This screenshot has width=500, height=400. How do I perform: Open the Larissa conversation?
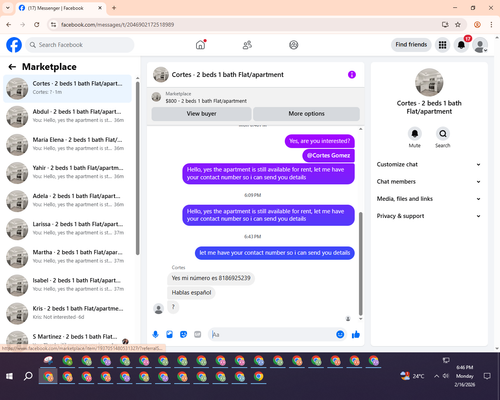pyautogui.click(x=67, y=229)
